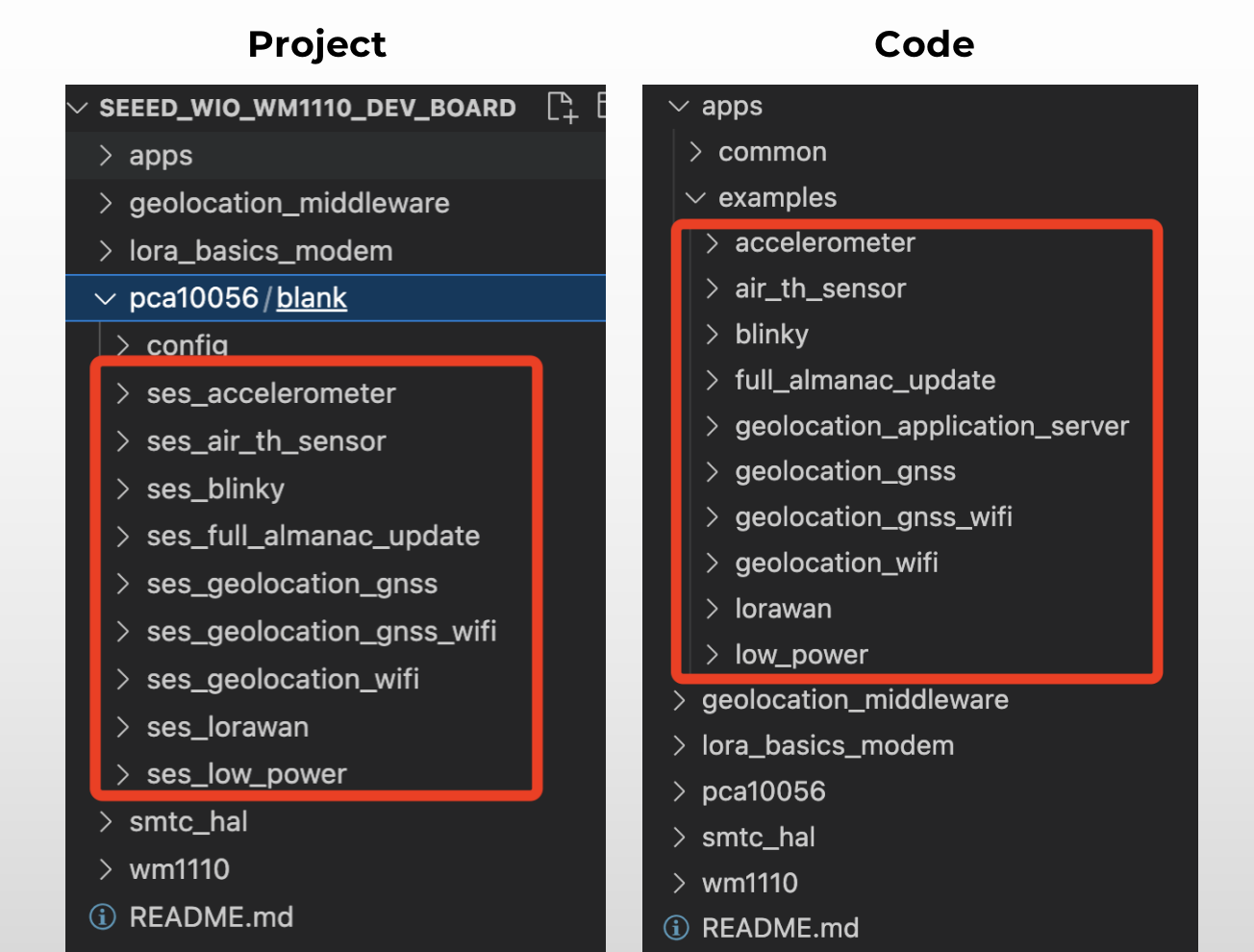Select blinky folder in Code panel

point(771,335)
